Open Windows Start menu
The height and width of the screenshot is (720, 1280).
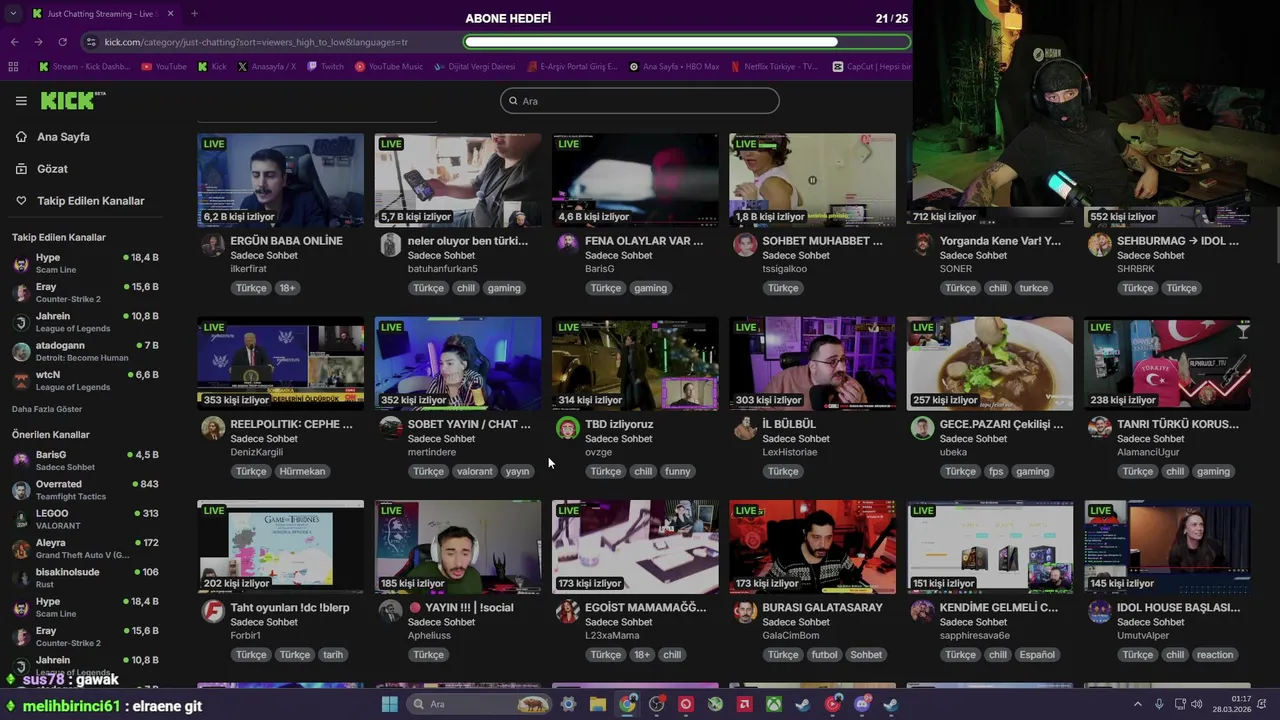click(x=390, y=704)
